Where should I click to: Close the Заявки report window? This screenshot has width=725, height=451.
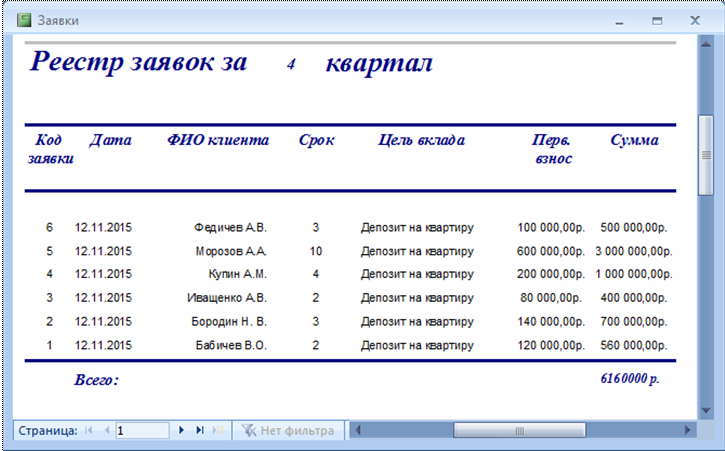(x=694, y=20)
